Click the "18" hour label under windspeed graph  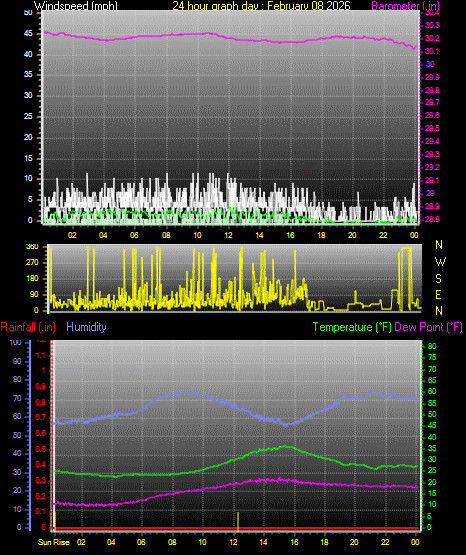pos(321,235)
